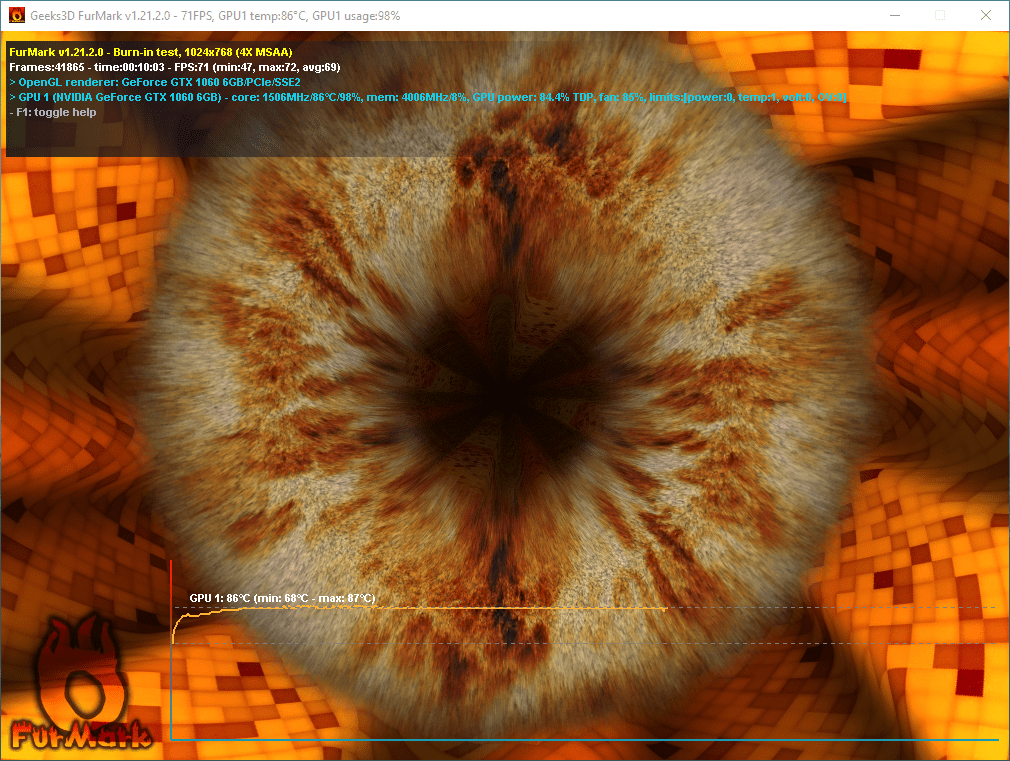Click window title text 'Geeks3D FurMark v1.21.2.0'

pos(100,15)
